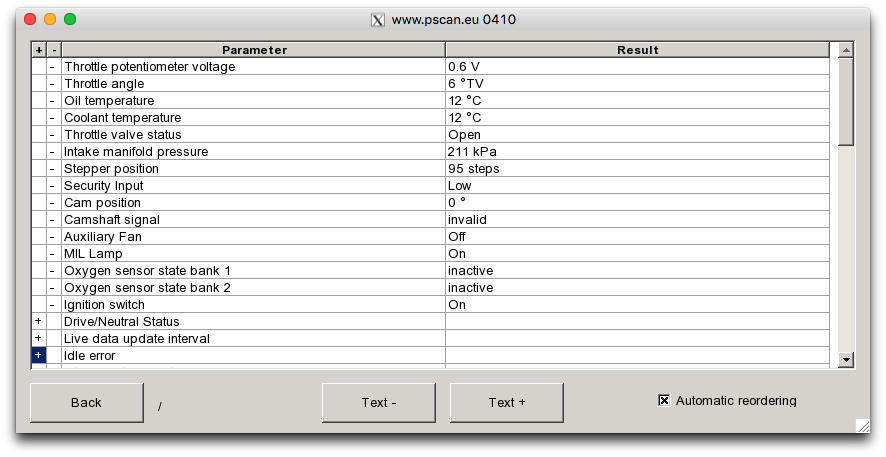
Task: Decrease text size with Text - button
Action: tap(379, 403)
